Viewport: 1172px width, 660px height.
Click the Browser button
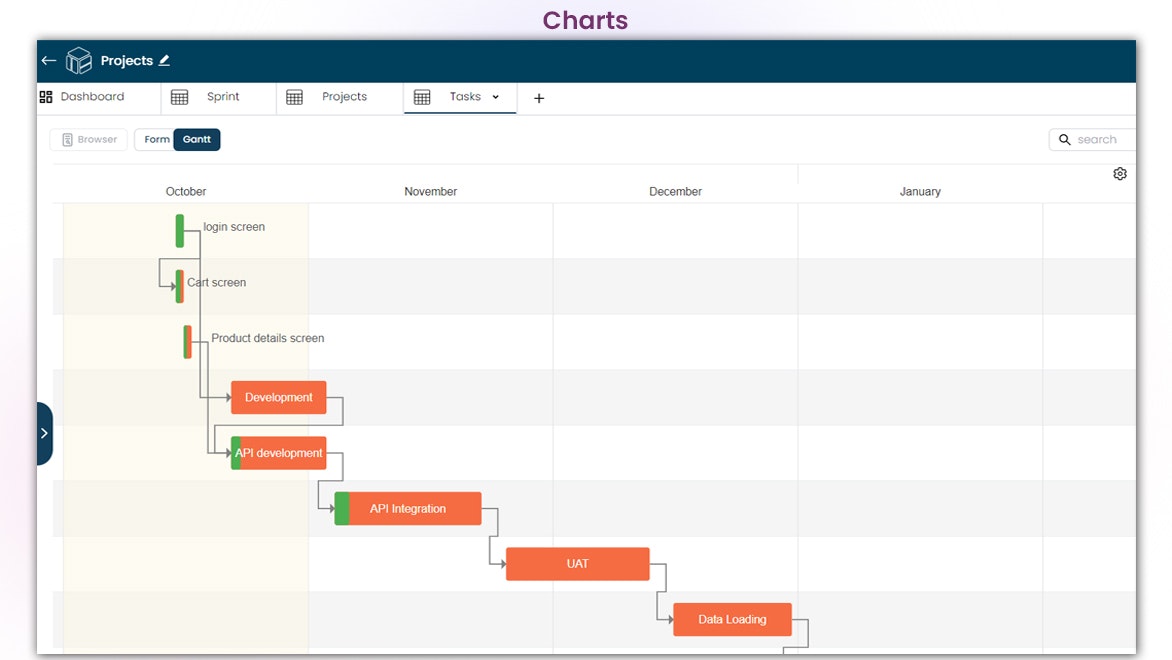(89, 140)
